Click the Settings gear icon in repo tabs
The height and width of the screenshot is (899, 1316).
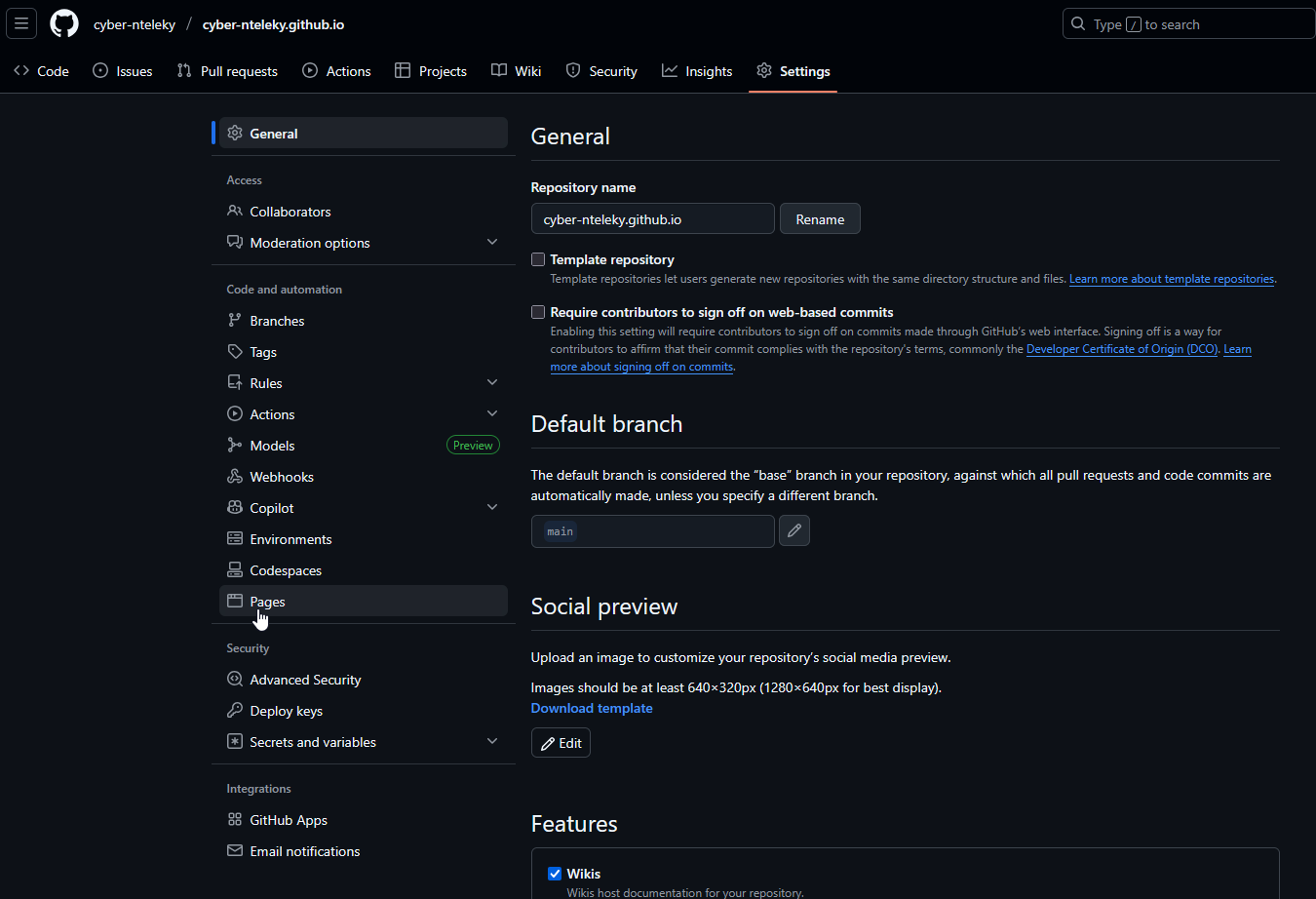(x=764, y=70)
